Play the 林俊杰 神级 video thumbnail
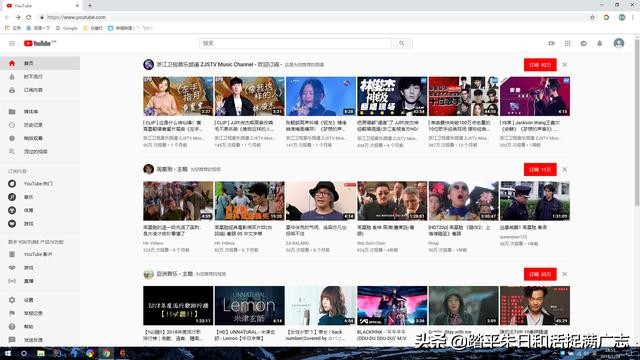Image resolution: width=640 pixels, height=360 pixels. [392, 96]
